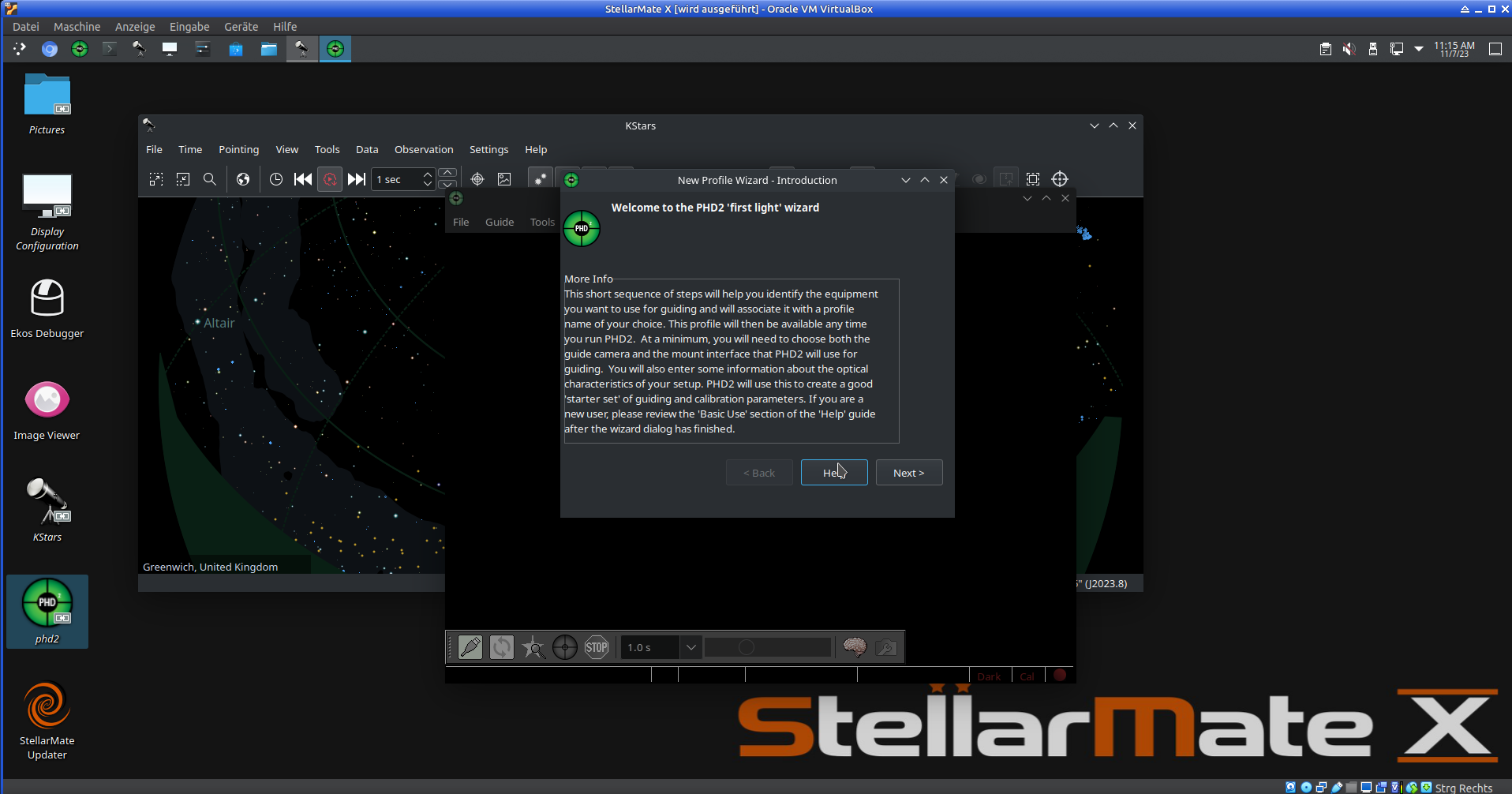Open KStars Settings menu

488,149
